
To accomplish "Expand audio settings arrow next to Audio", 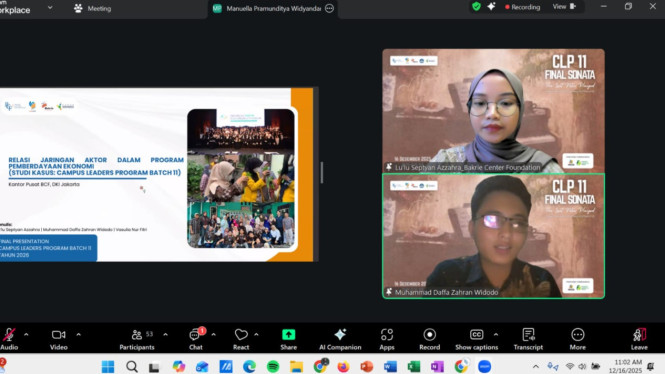I will point(26,335).
